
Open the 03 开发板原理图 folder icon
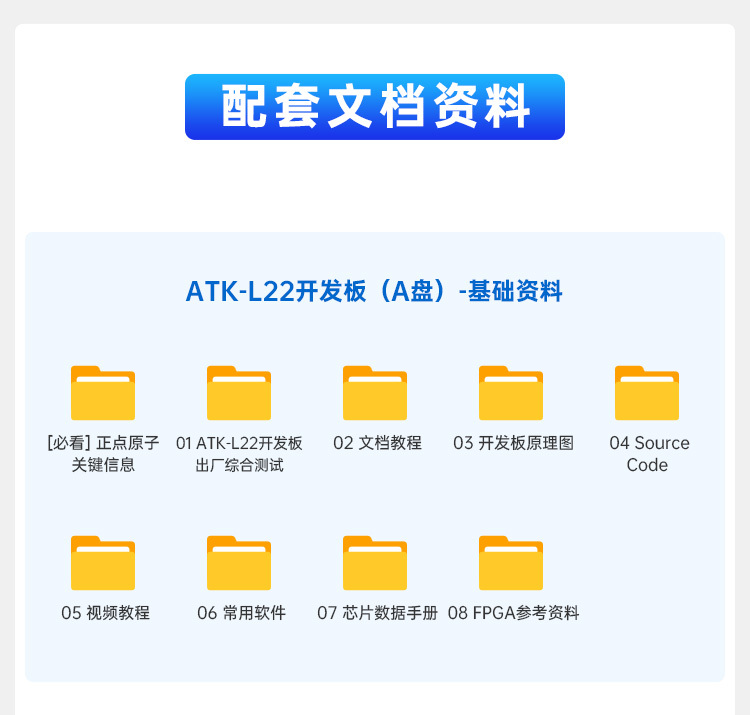click(511, 393)
